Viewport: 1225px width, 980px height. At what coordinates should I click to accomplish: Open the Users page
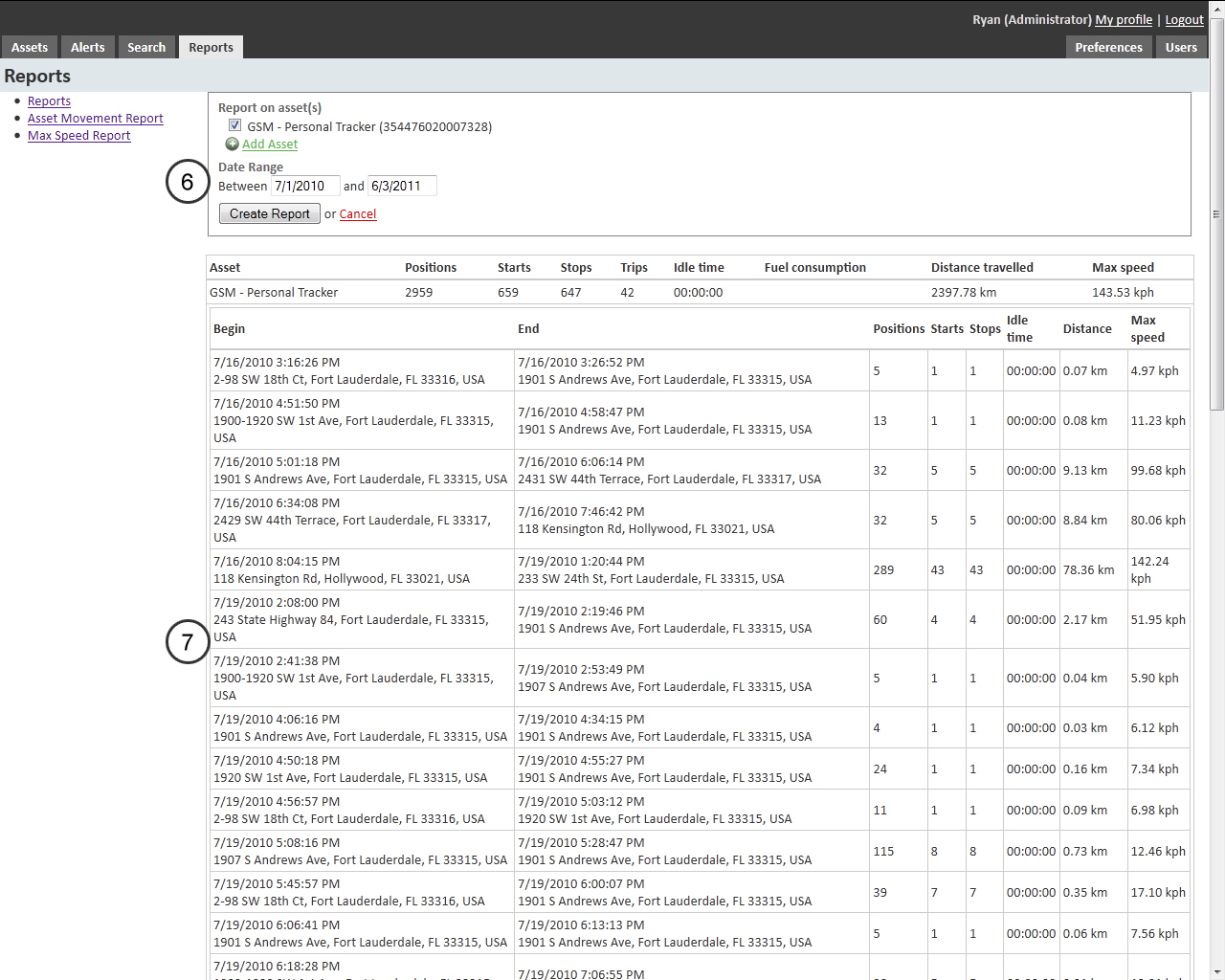point(1181,46)
